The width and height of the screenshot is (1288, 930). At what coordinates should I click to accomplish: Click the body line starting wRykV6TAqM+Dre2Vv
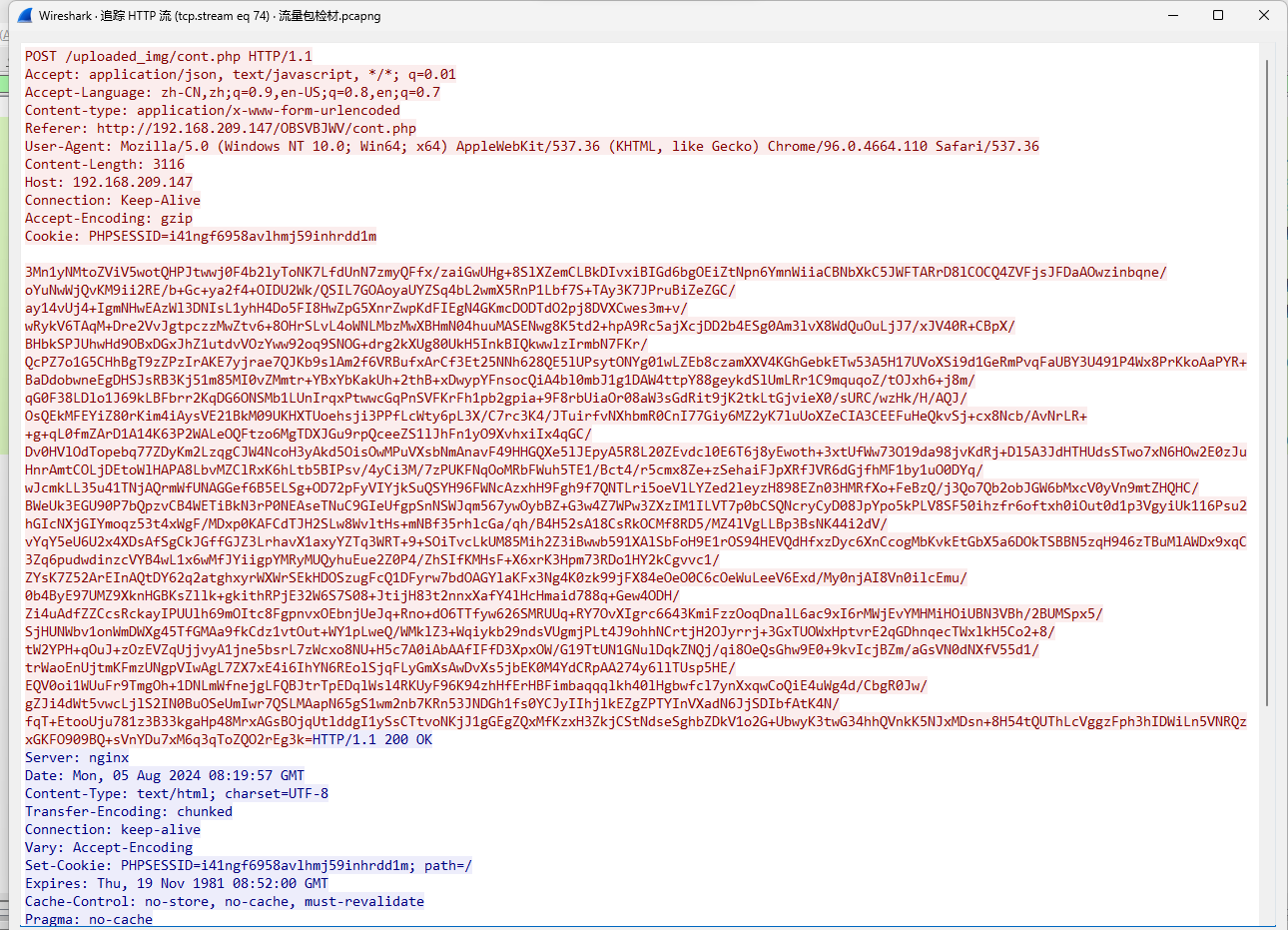point(520,326)
